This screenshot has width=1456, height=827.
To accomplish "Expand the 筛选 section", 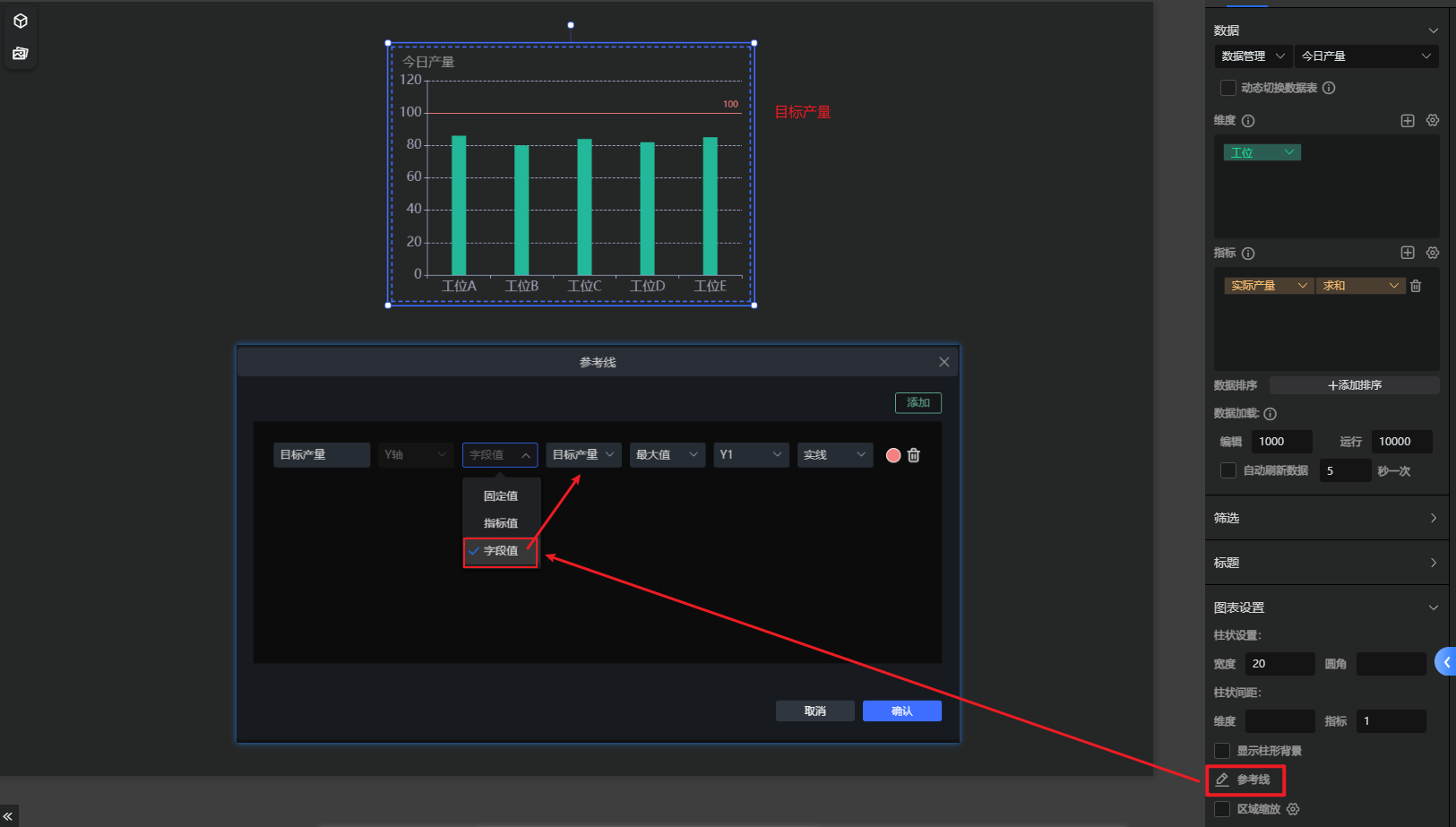I will coord(1326,518).
